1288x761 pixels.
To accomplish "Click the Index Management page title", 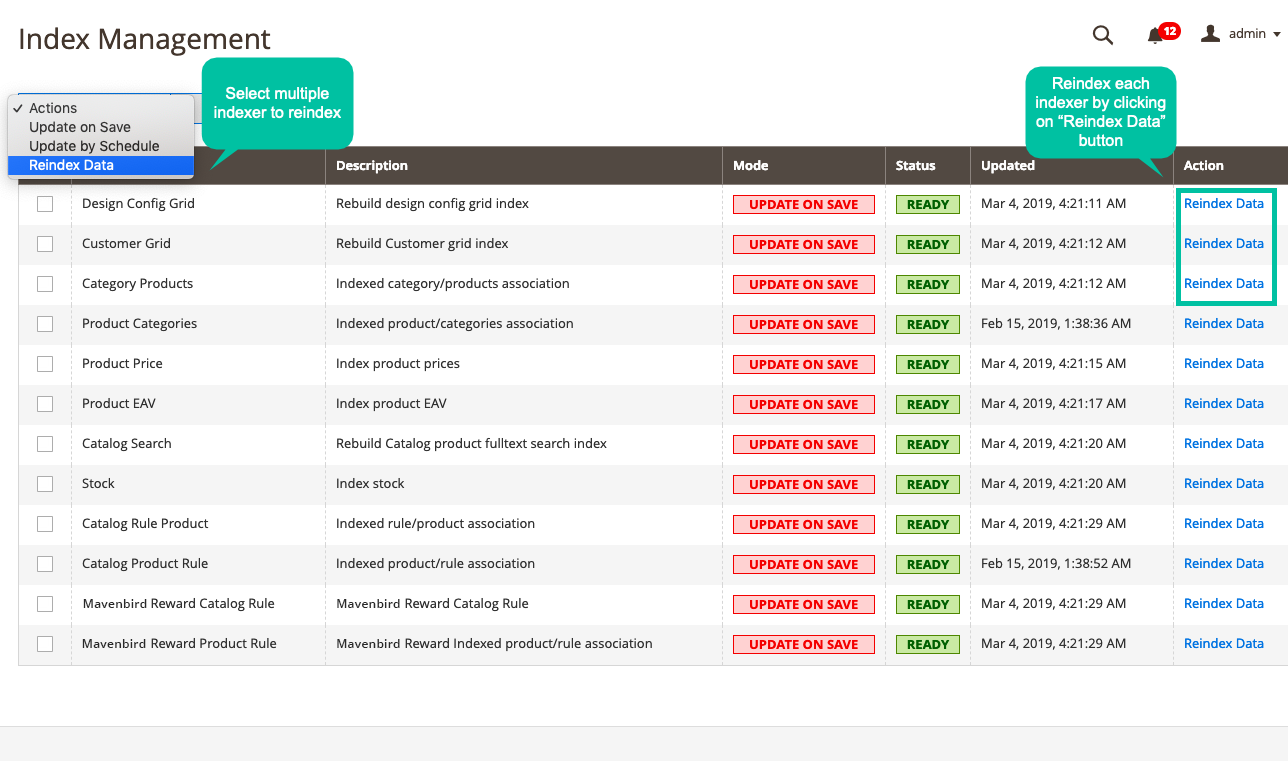I will pos(145,39).
